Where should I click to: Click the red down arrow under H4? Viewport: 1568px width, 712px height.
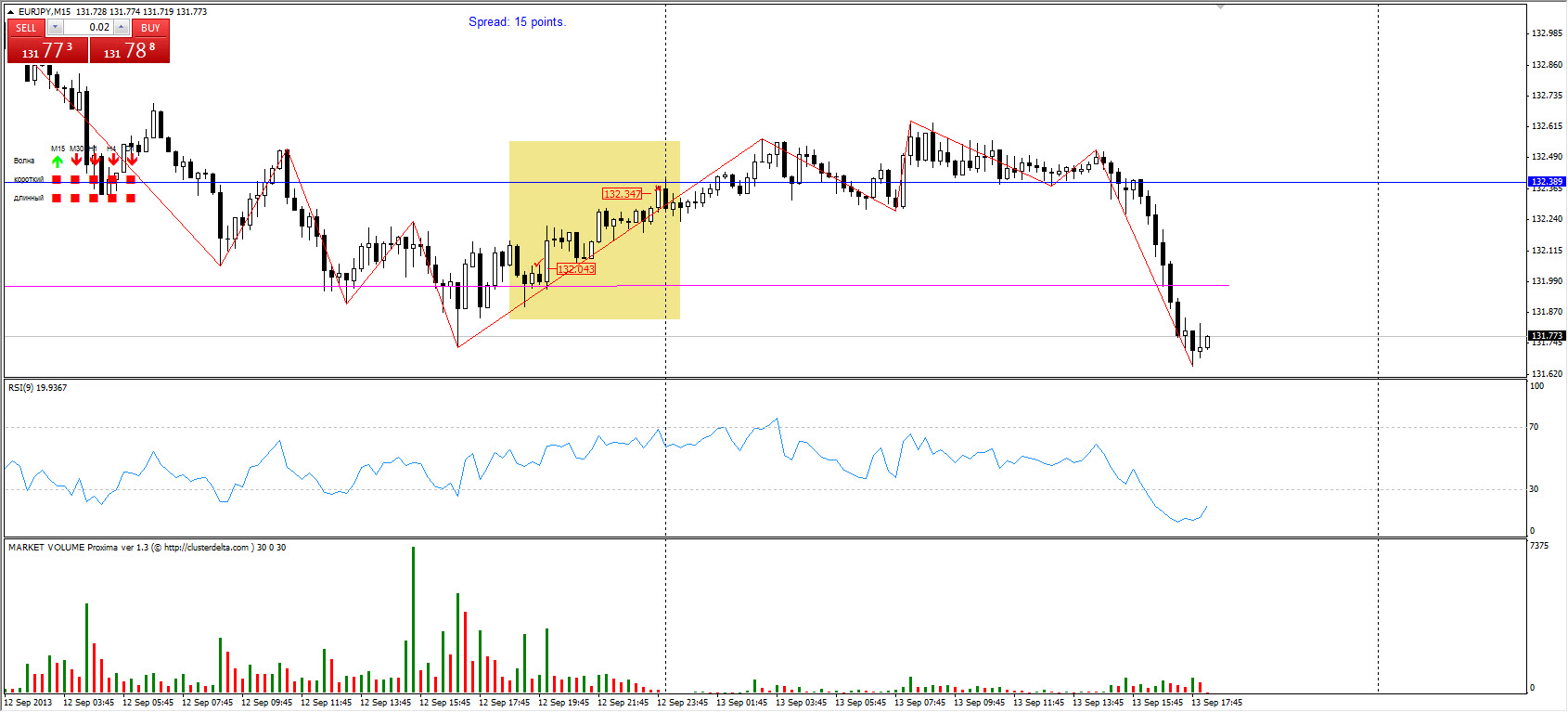point(113,160)
